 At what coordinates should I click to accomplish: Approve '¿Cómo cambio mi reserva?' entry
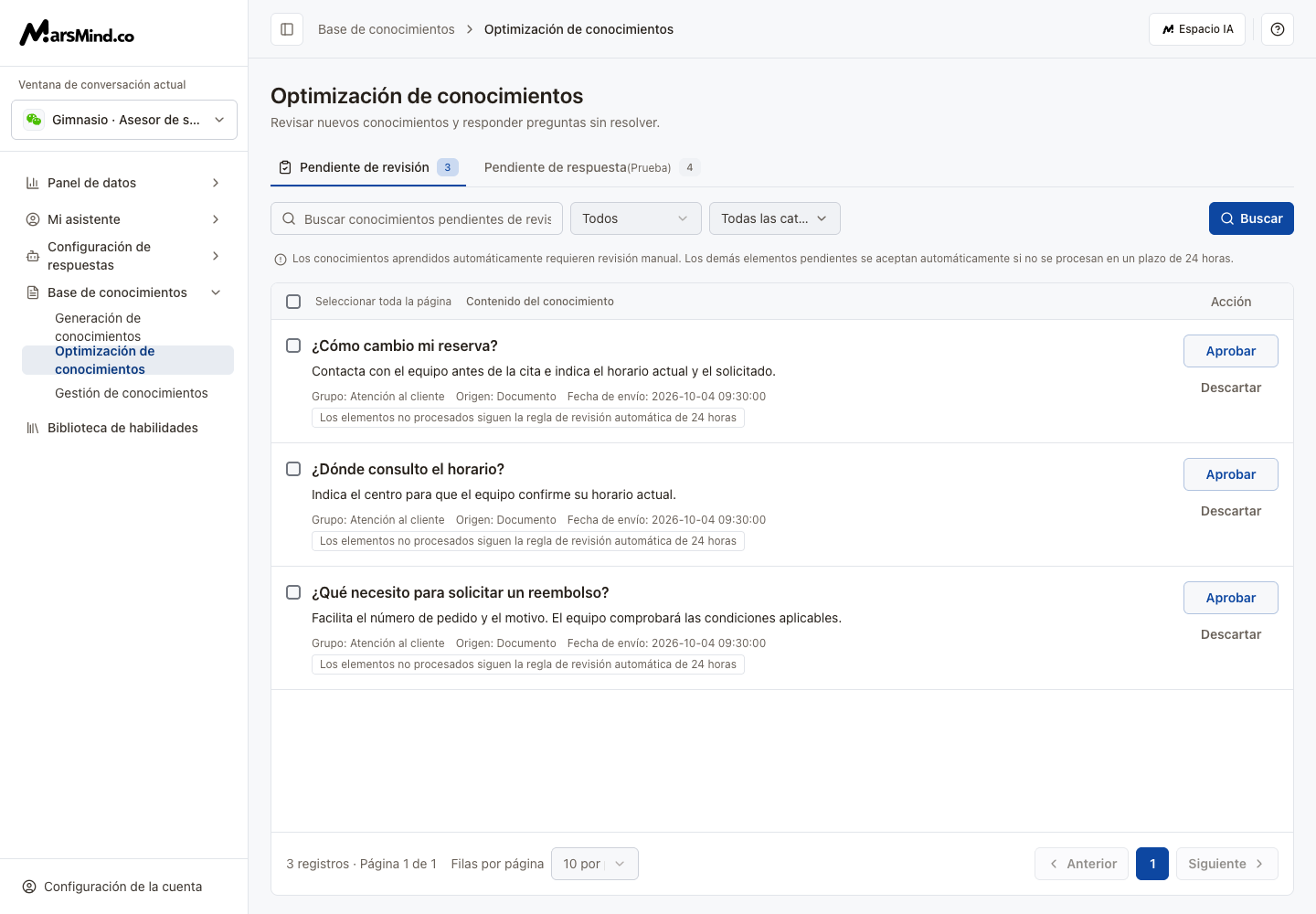click(x=1231, y=351)
